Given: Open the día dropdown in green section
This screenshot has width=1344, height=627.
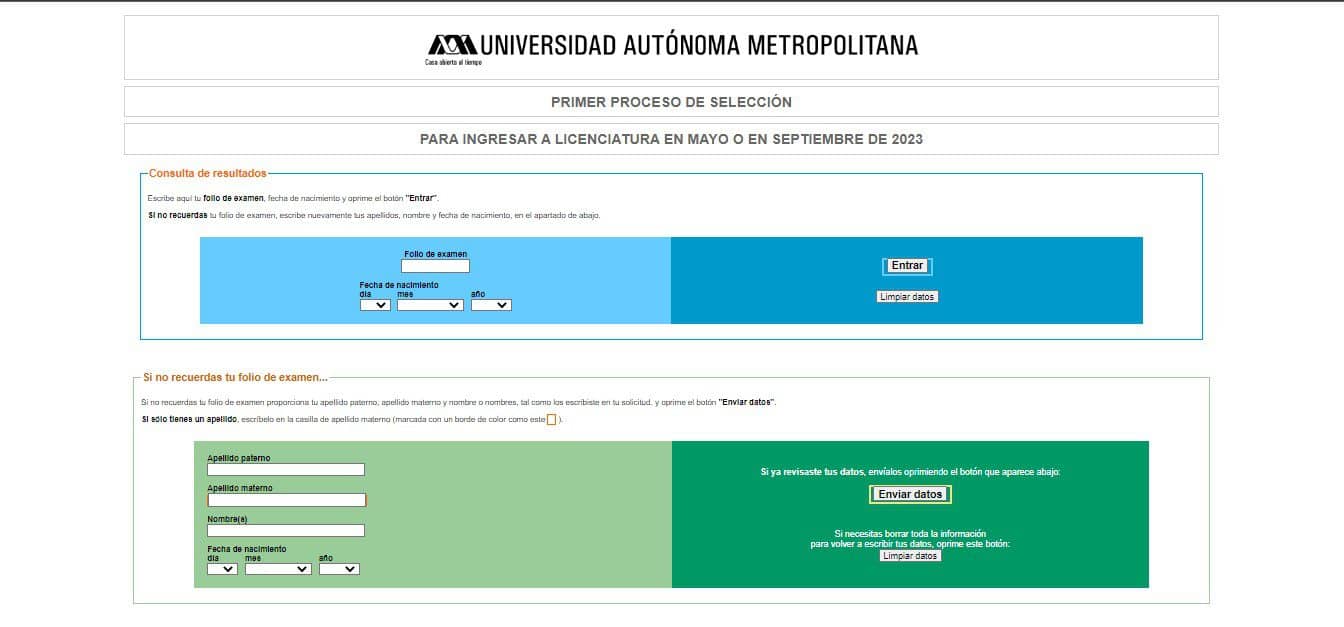Looking at the screenshot, I should coord(222,569).
